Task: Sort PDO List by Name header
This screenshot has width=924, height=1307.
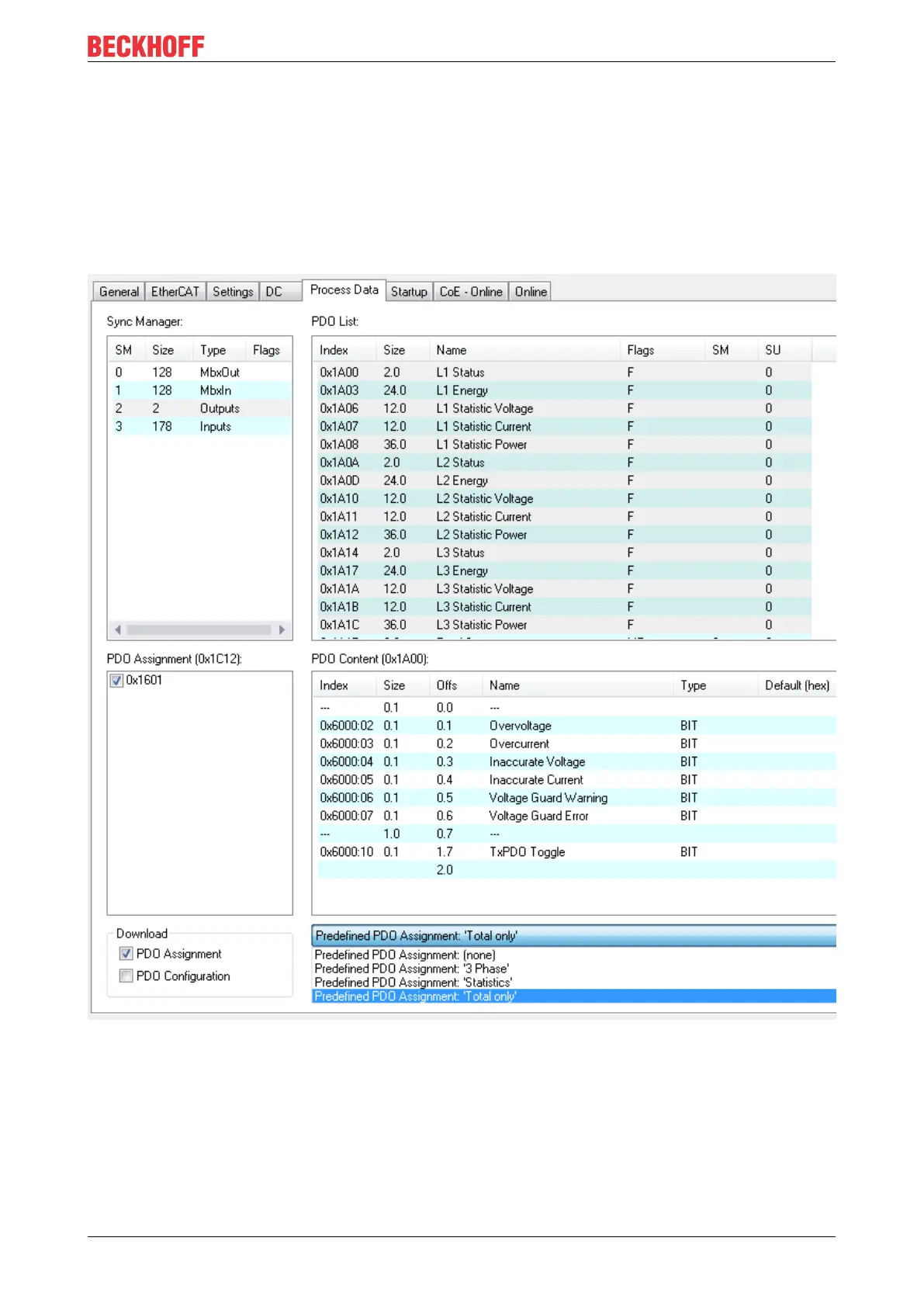Action: [524, 350]
